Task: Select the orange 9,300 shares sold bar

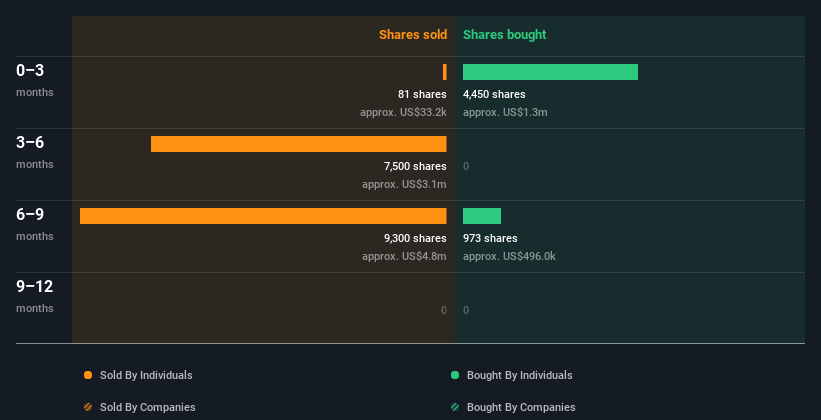Action: click(263, 216)
